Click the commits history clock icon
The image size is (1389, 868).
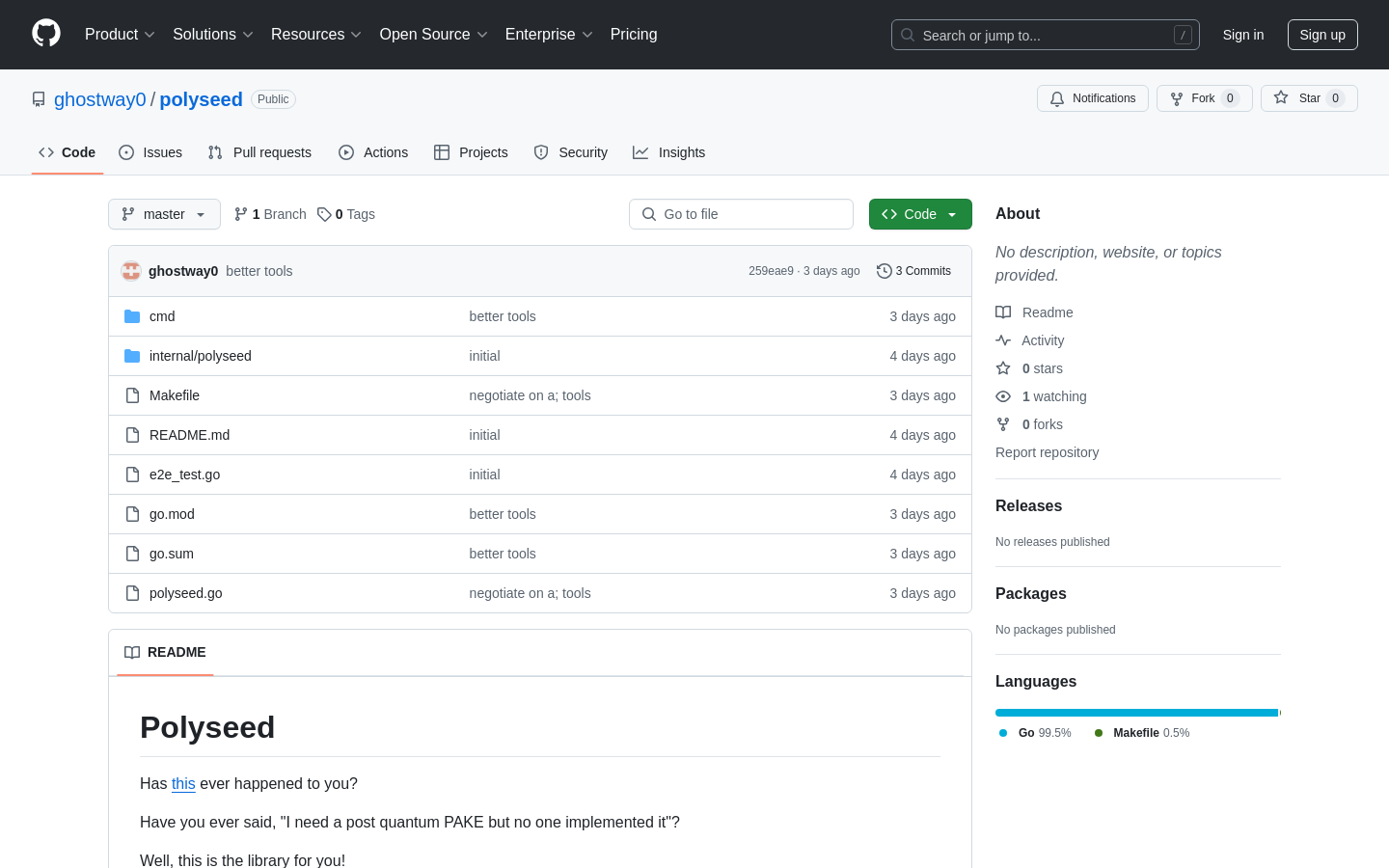click(884, 271)
